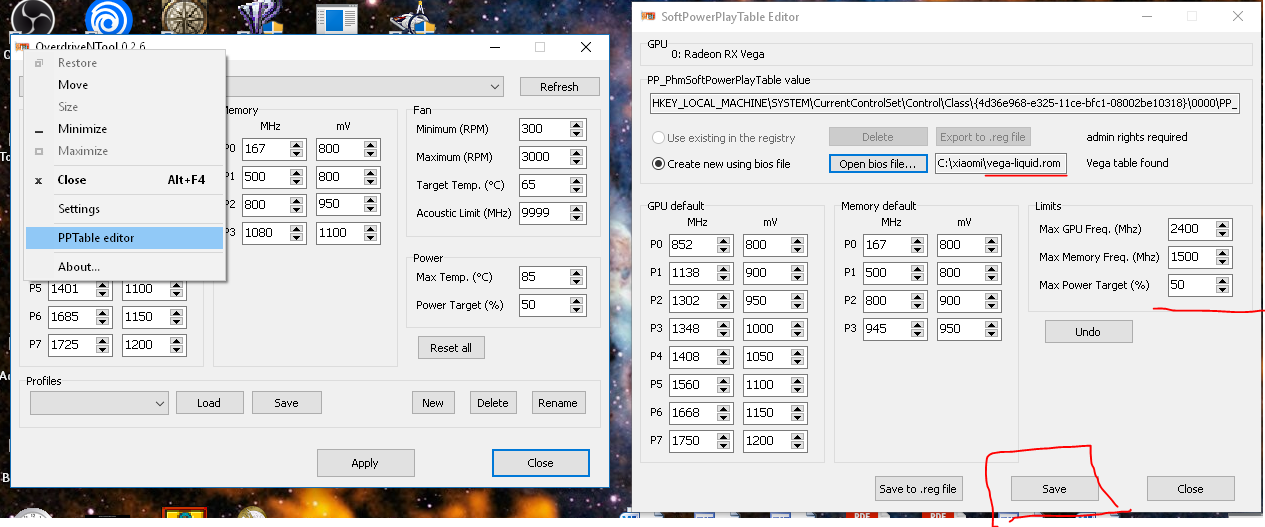Click the Rename profile button
Image resolution: width=1265 pixels, height=527 pixels.
pos(558,403)
